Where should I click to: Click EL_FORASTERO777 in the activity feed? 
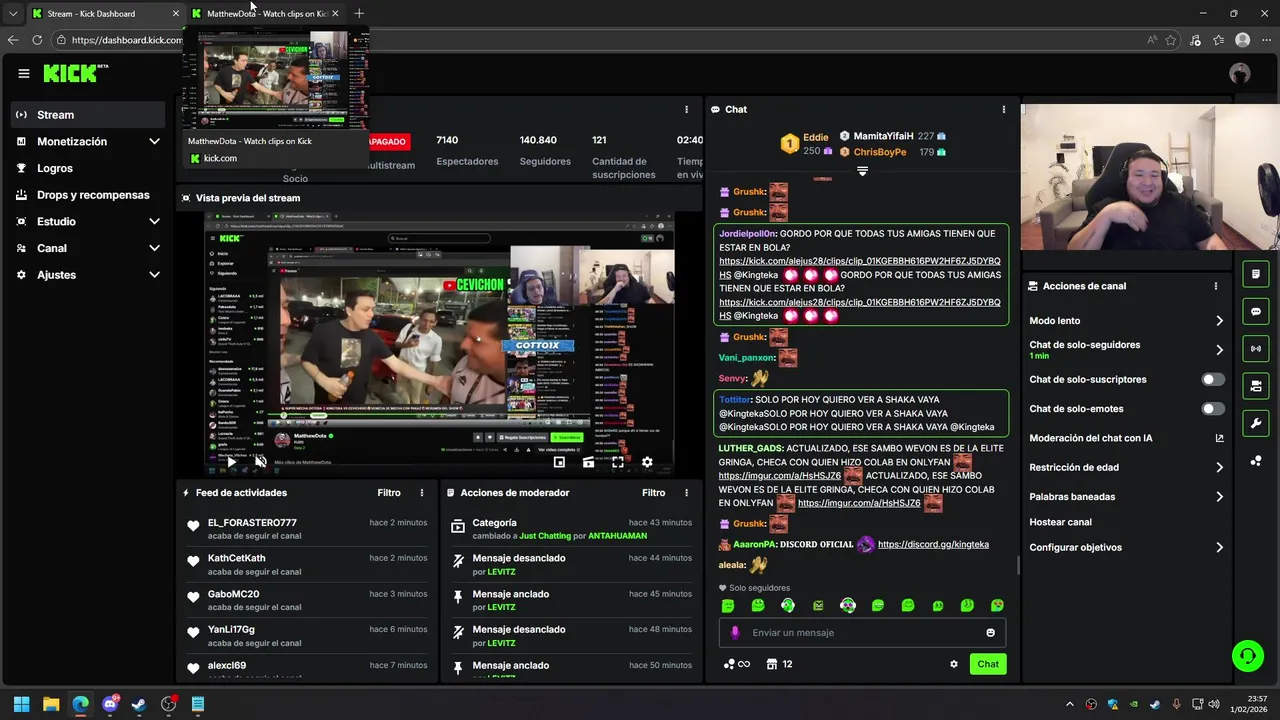[252, 523]
